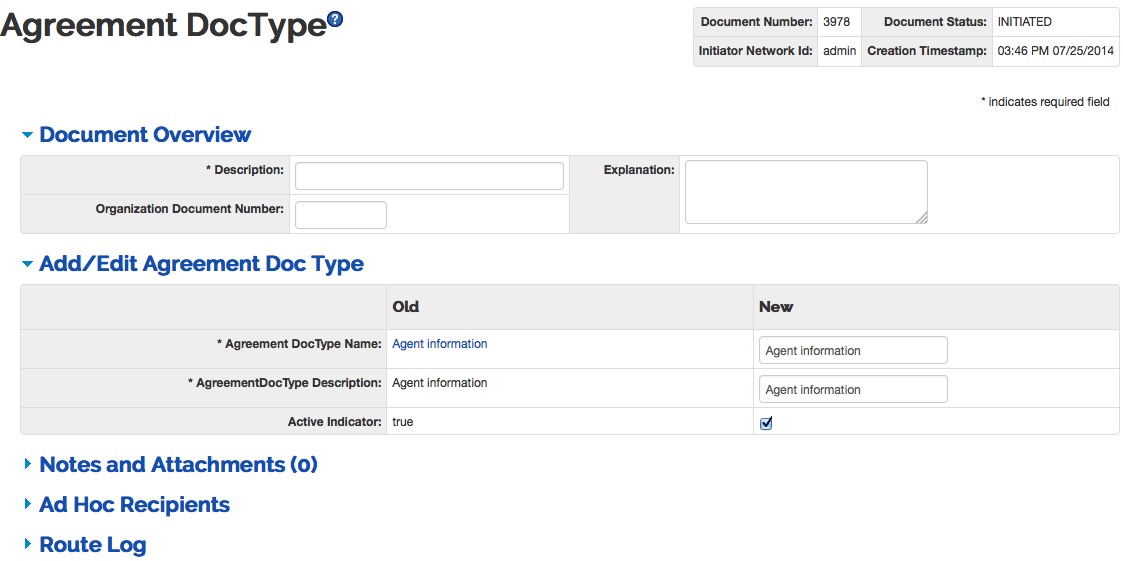
Task: Click into the Description input field
Action: (x=429, y=176)
